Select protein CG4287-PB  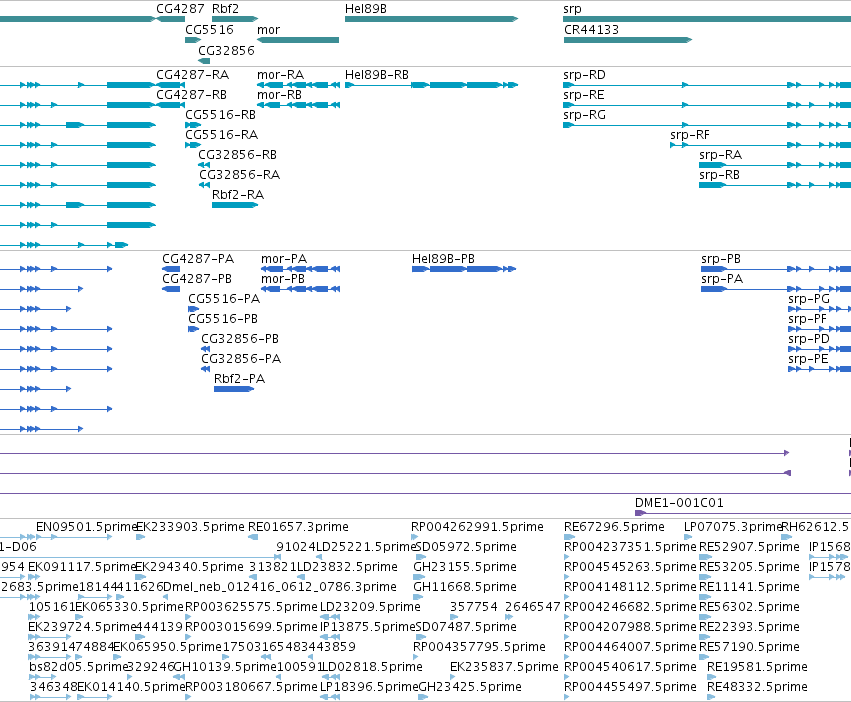pyautogui.click(x=171, y=289)
